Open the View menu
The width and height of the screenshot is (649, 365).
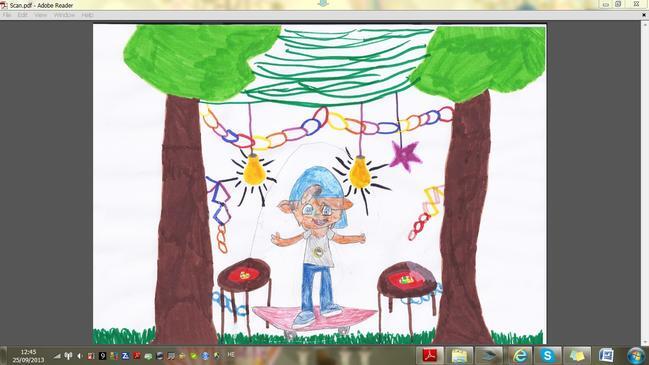coord(41,15)
